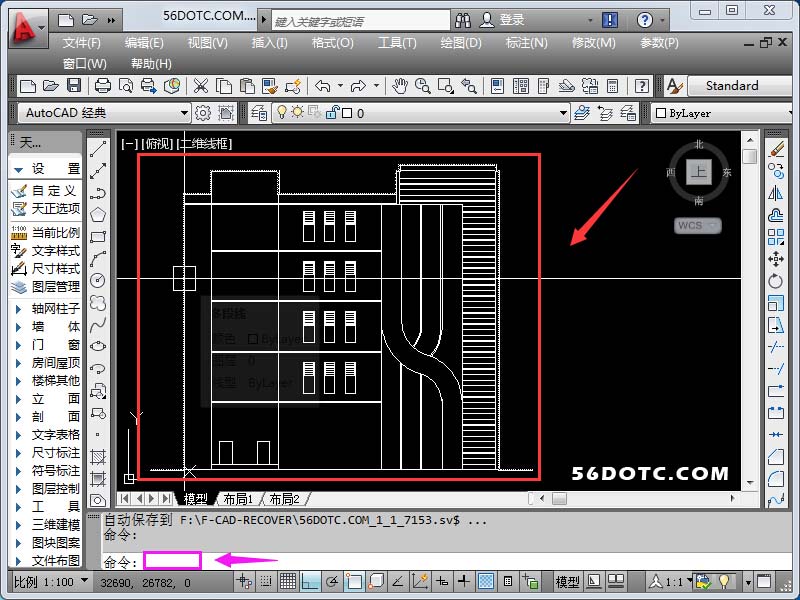The width and height of the screenshot is (800, 600).
Task: Click the Cut scissors icon
Action: pyautogui.click(x=201, y=86)
